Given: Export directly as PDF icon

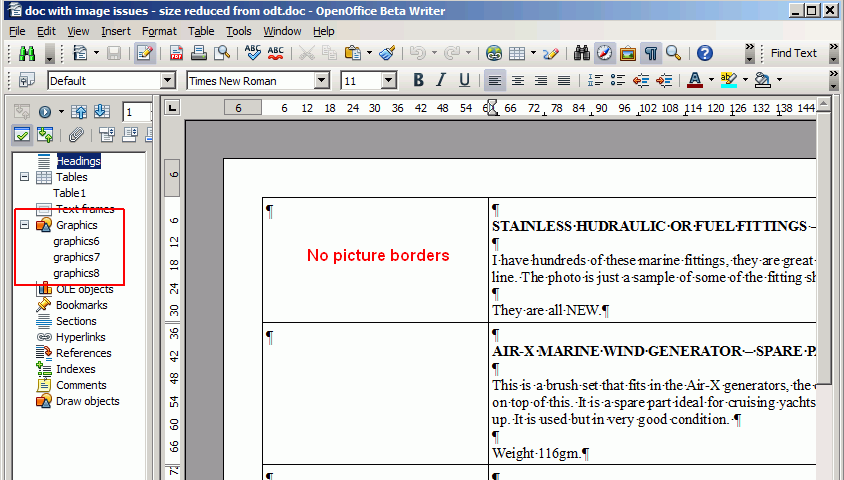Looking at the screenshot, I should [176, 53].
